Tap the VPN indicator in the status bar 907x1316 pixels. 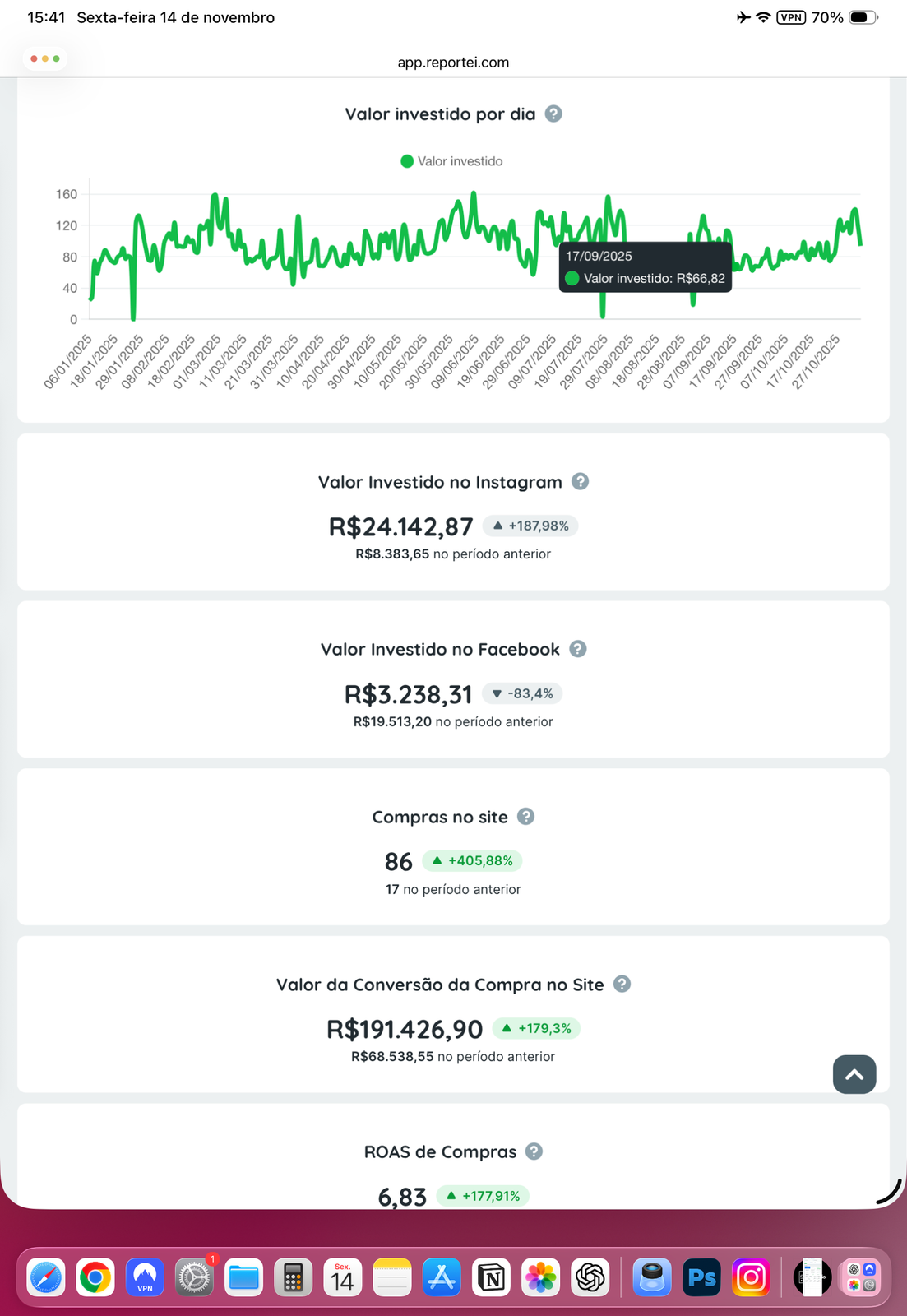(x=791, y=17)
